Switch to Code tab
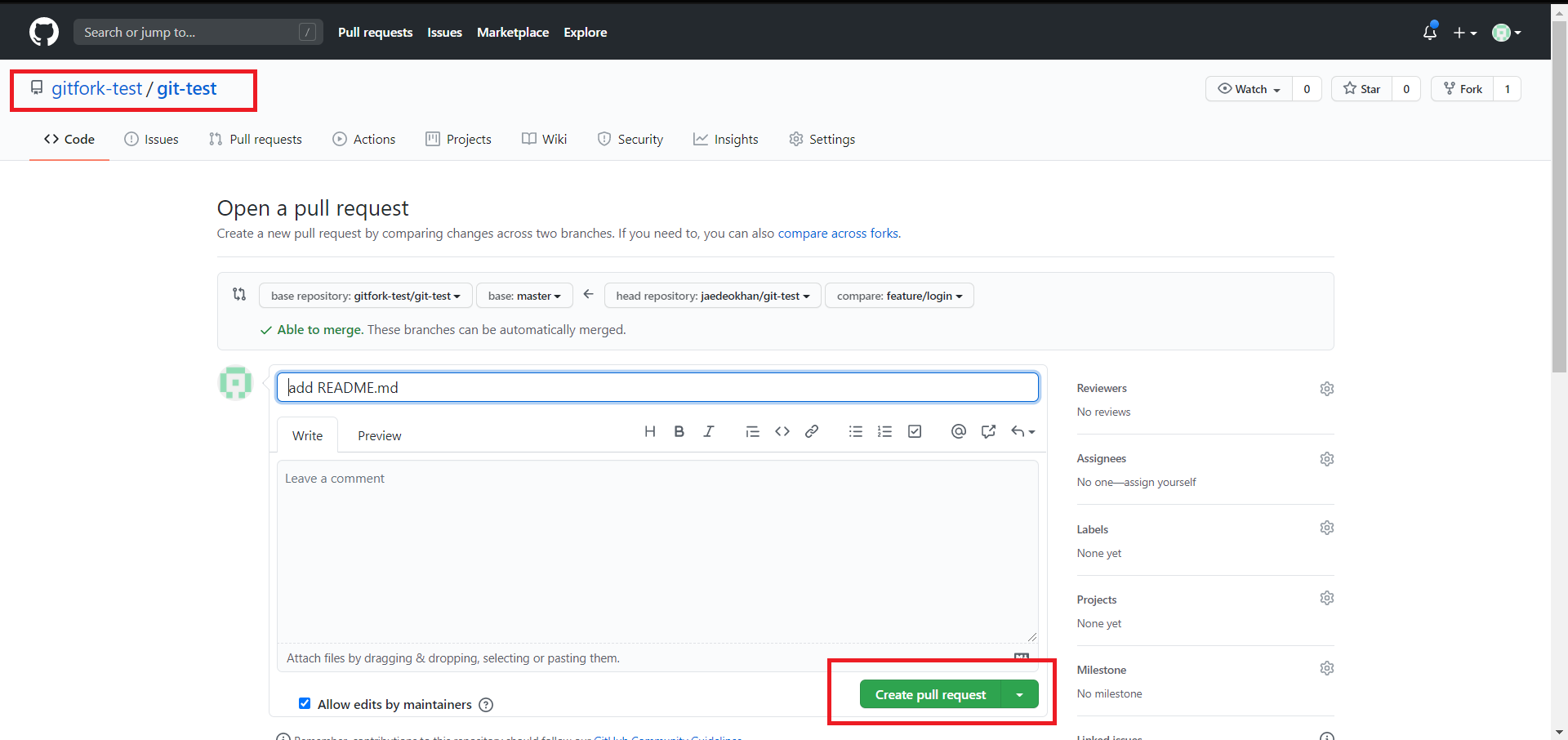Image resolution: width=1568 pixels, height=740 pixels. pos(69,139)
